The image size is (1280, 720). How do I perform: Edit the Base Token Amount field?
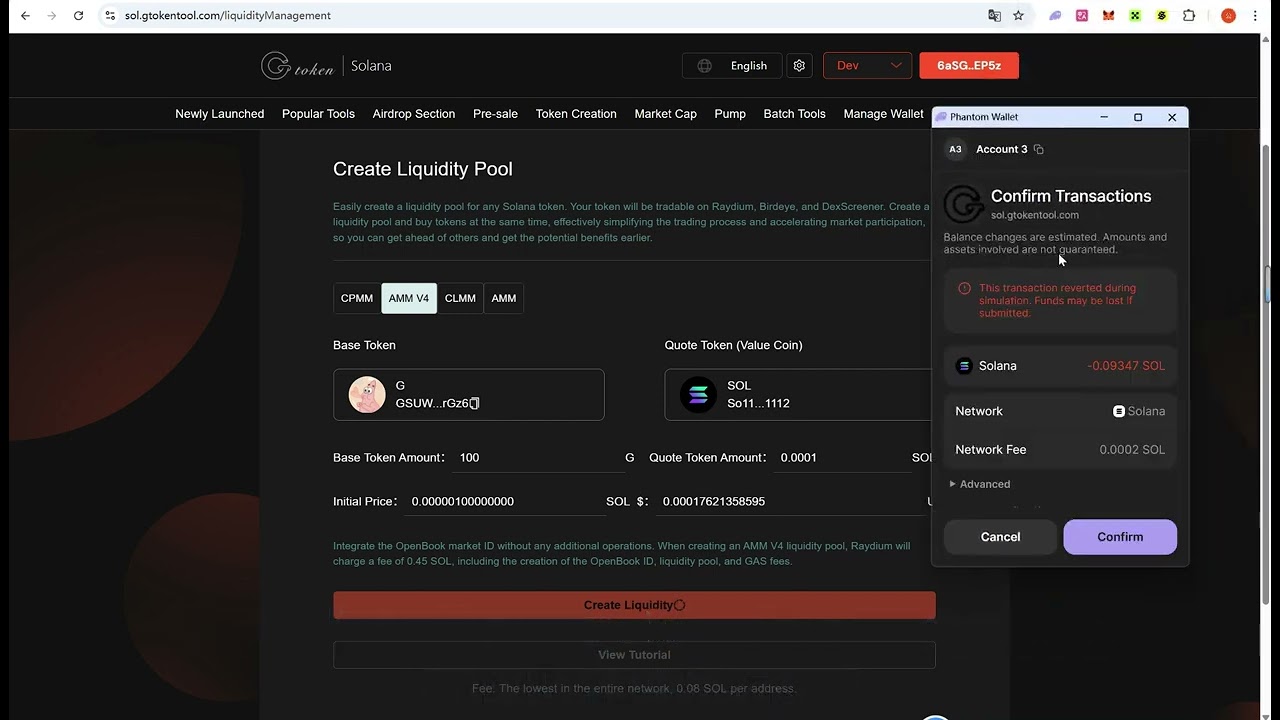point(540,457)
